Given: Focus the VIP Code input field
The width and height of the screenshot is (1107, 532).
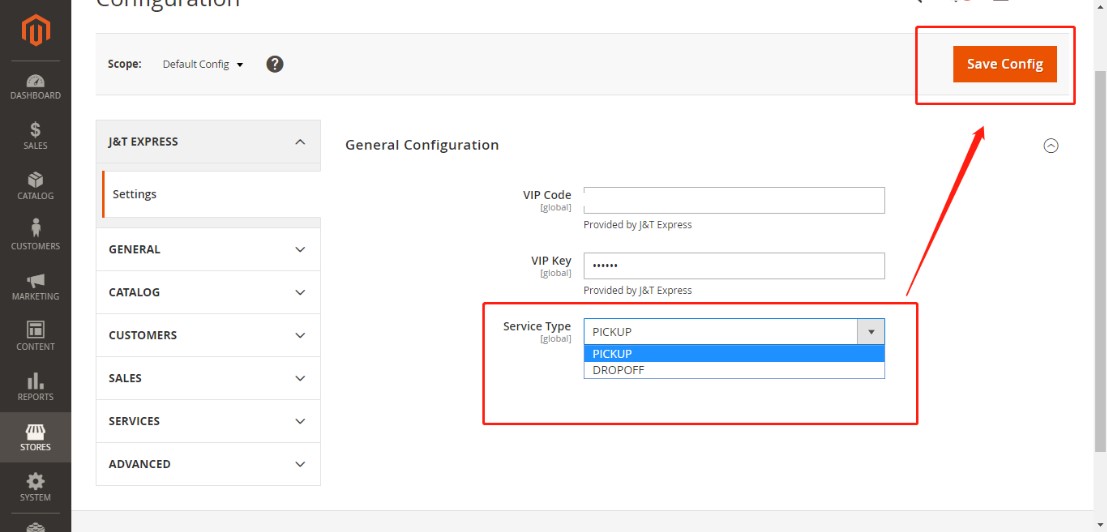Looking at the screenshot, I should coord(734,200).
